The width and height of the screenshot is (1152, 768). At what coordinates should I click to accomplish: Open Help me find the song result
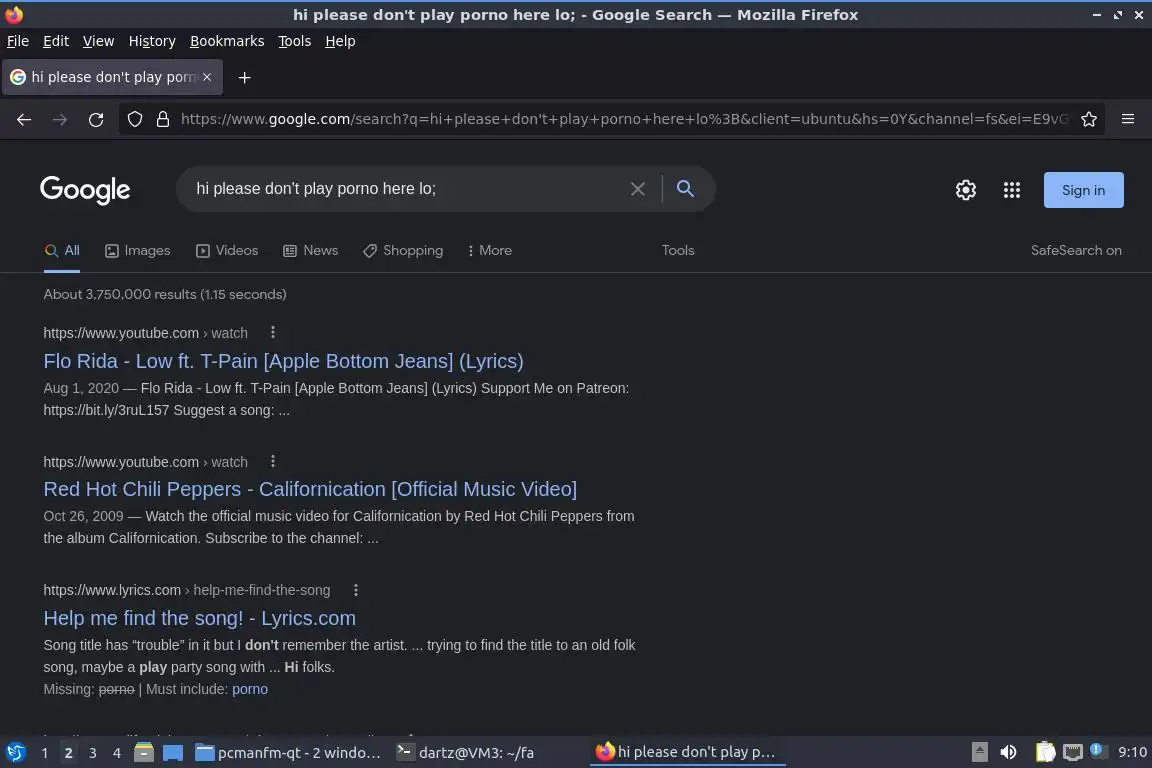(x=199, y=619)
